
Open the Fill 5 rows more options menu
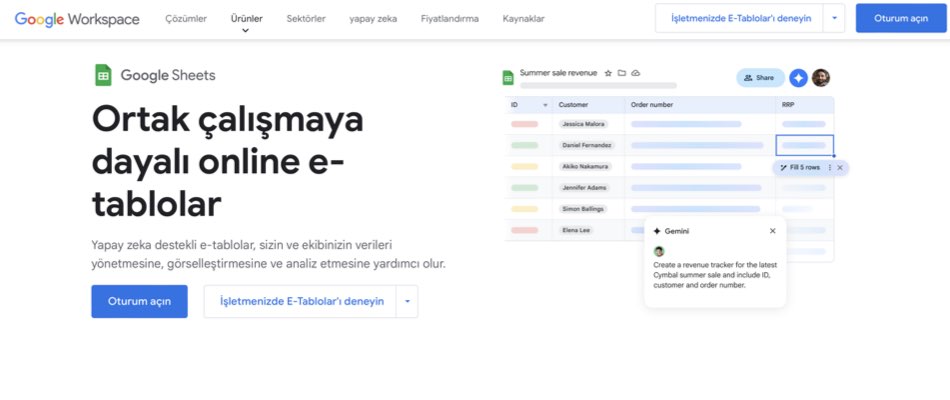click(829, 167)
